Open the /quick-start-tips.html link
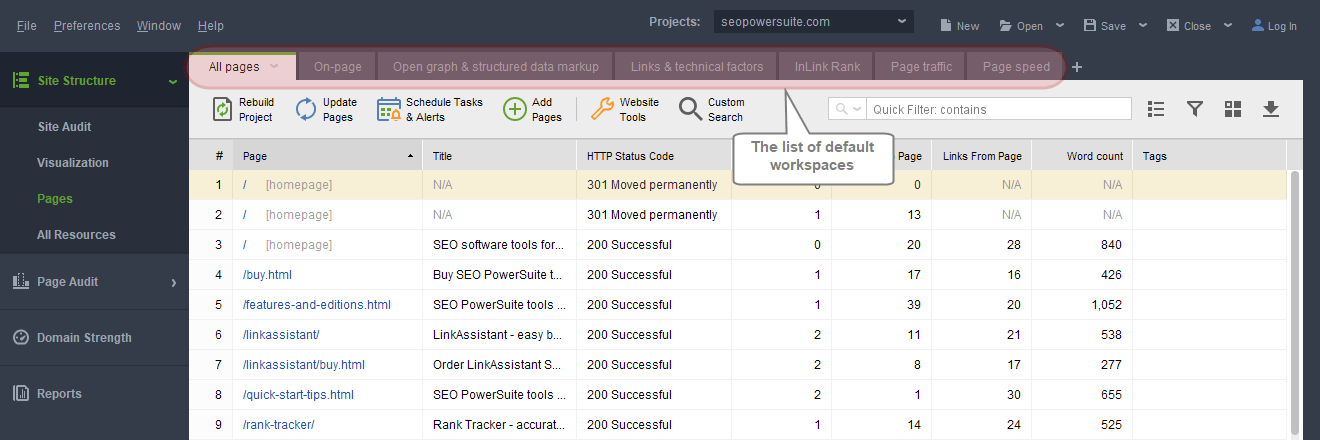The image size is (1320, 440). (x=298, y=395)
